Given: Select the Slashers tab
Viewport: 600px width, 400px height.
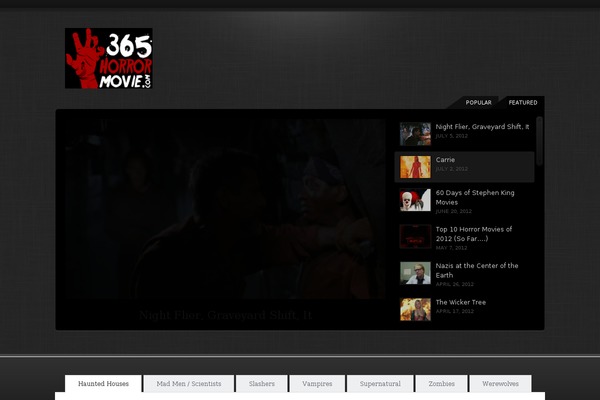Looking at the screenshot, I should pos(262,384).
